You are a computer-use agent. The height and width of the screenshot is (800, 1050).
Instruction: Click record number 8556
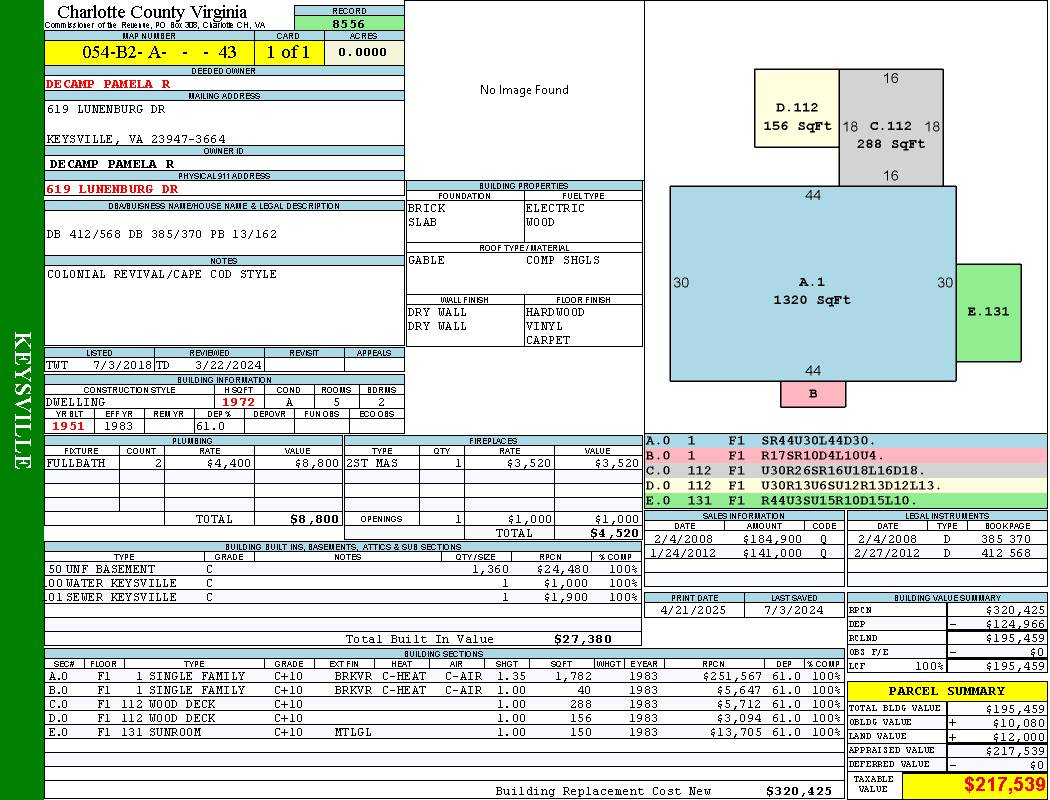(349, 23)
